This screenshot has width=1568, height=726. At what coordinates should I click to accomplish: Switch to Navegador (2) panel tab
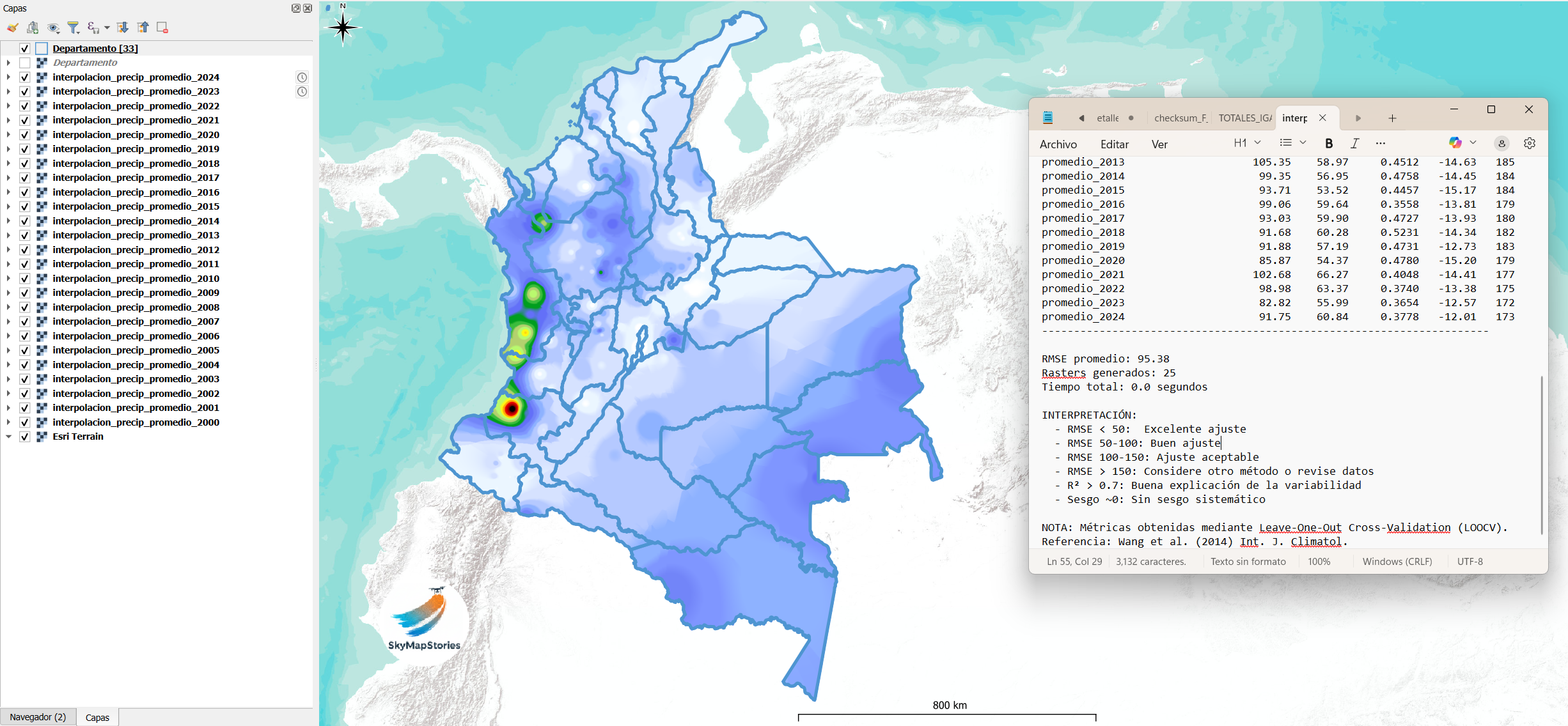pos(38,717)
